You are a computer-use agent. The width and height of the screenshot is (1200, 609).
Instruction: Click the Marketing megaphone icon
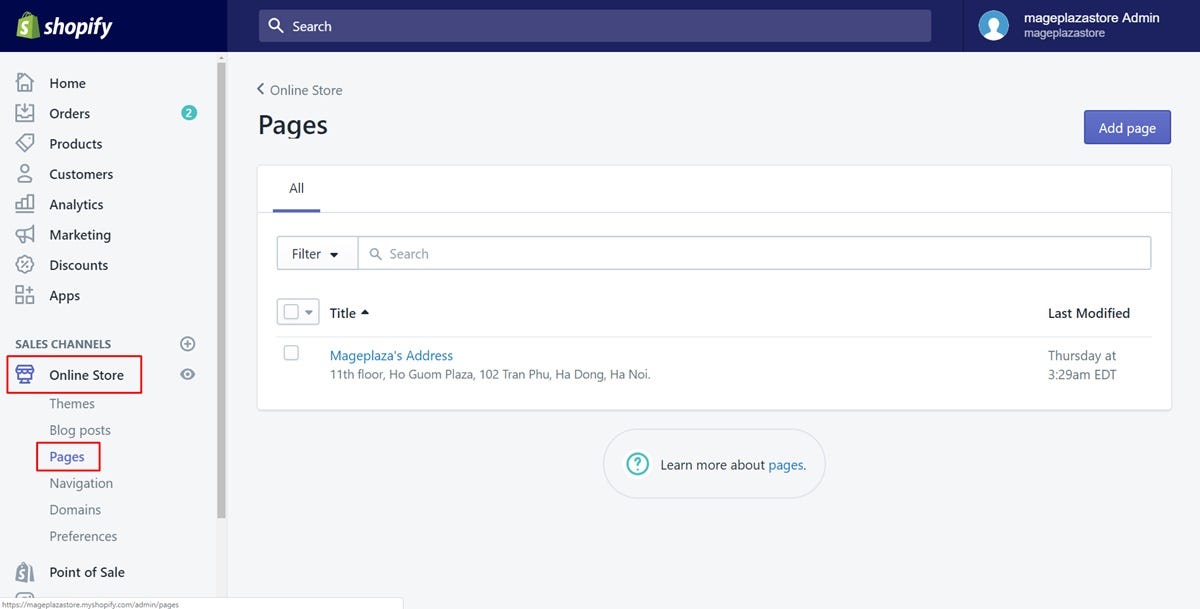click(x=24, y=234)
